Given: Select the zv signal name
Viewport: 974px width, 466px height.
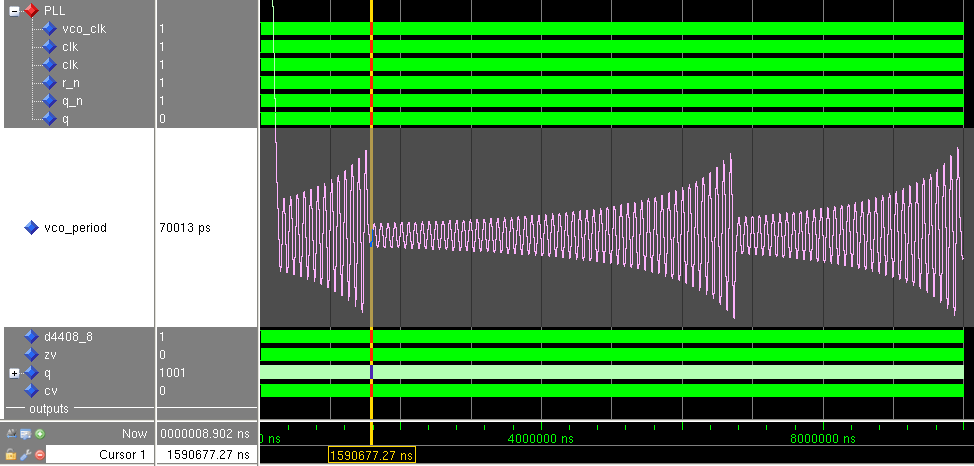Looking at the screenshot, I should 50,355.
